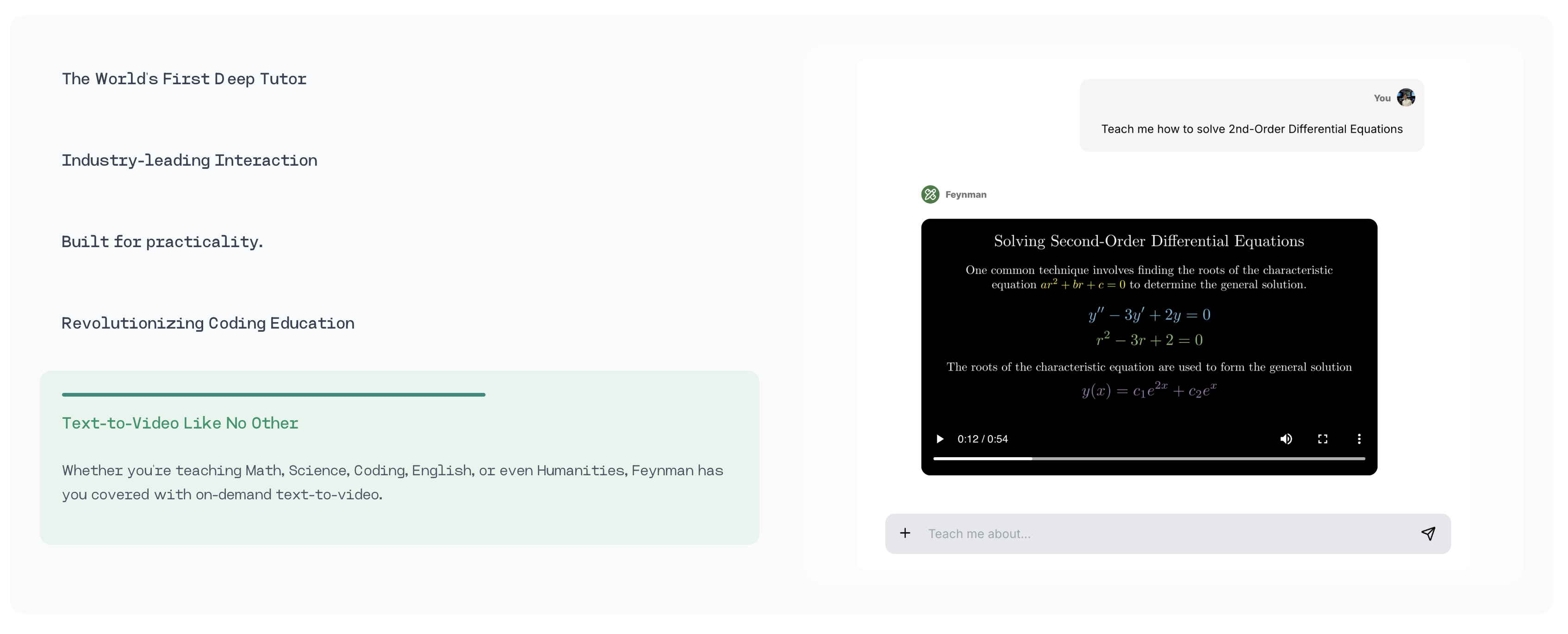
Task: Play the differential equations video
Action: tap(940, 439)
